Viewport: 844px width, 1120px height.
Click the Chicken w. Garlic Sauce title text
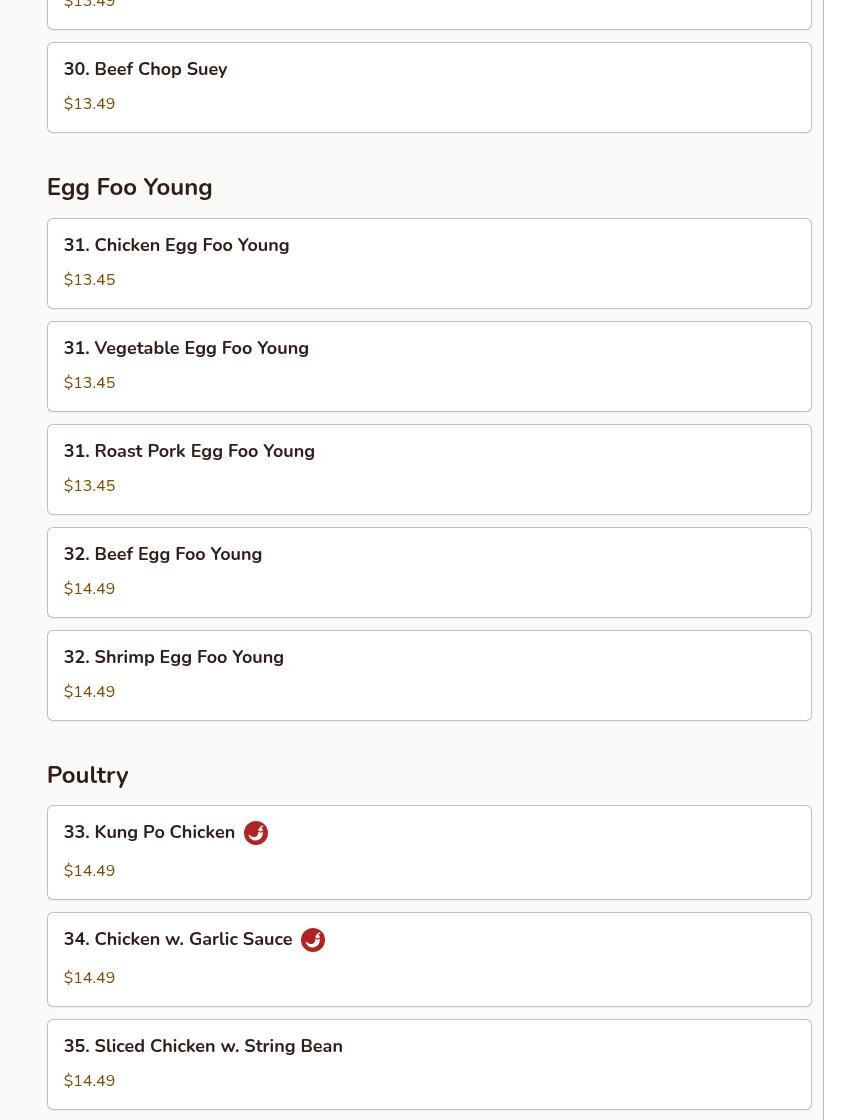point(178,940)
